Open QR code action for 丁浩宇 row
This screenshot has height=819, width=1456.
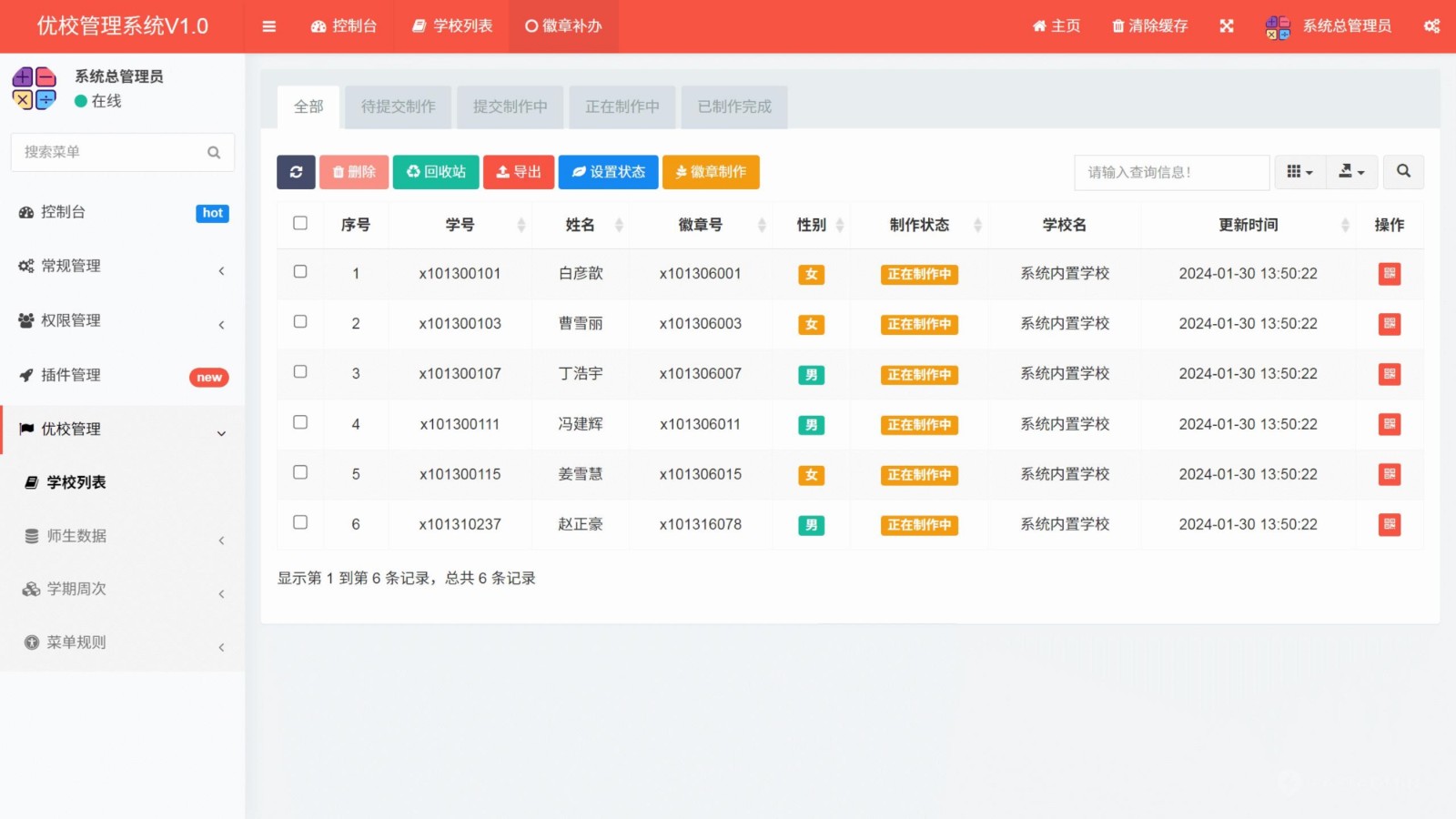(1389, 374)
